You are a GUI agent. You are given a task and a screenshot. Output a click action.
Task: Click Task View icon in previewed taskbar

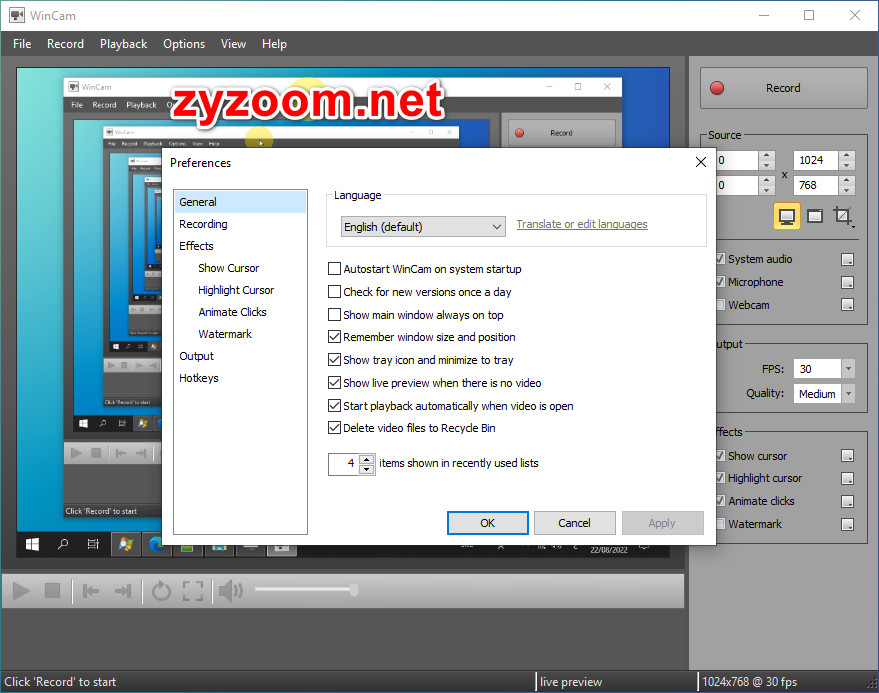93,544
